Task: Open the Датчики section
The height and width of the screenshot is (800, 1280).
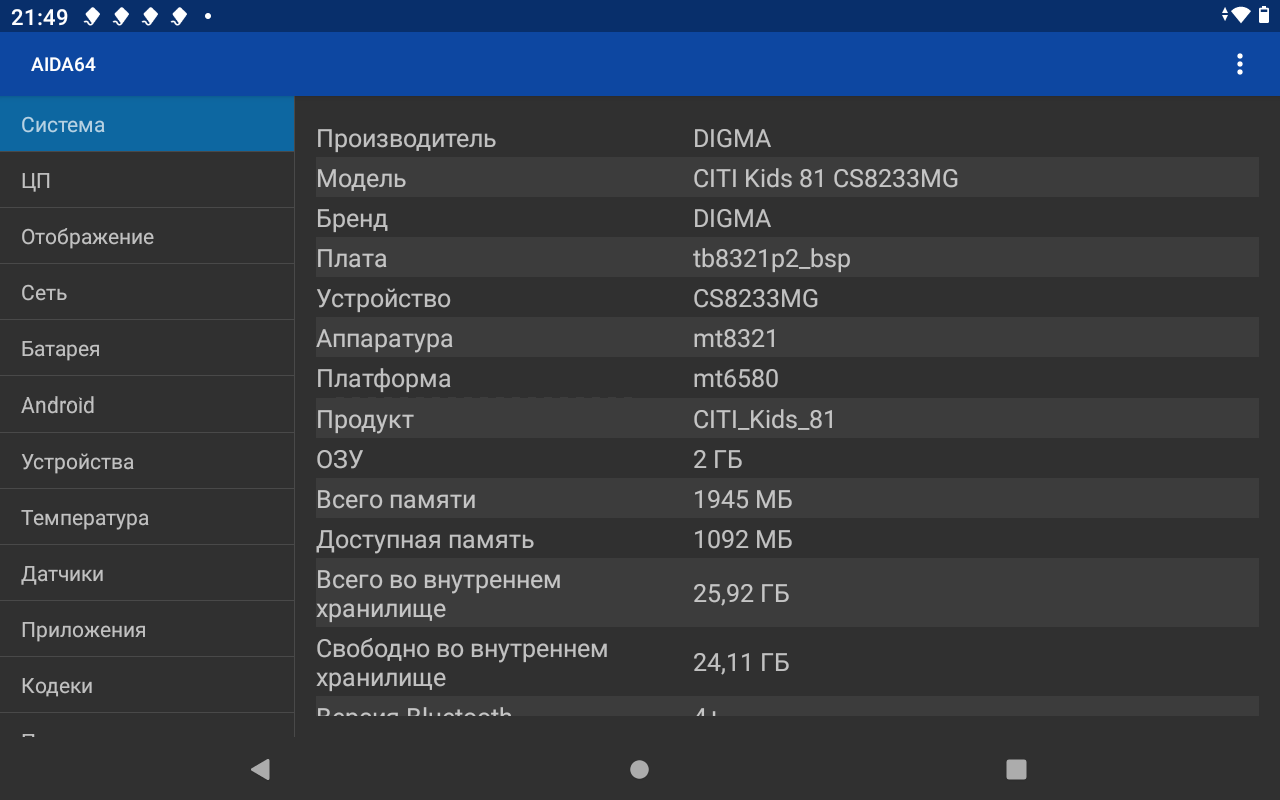Action: [147, 574]
